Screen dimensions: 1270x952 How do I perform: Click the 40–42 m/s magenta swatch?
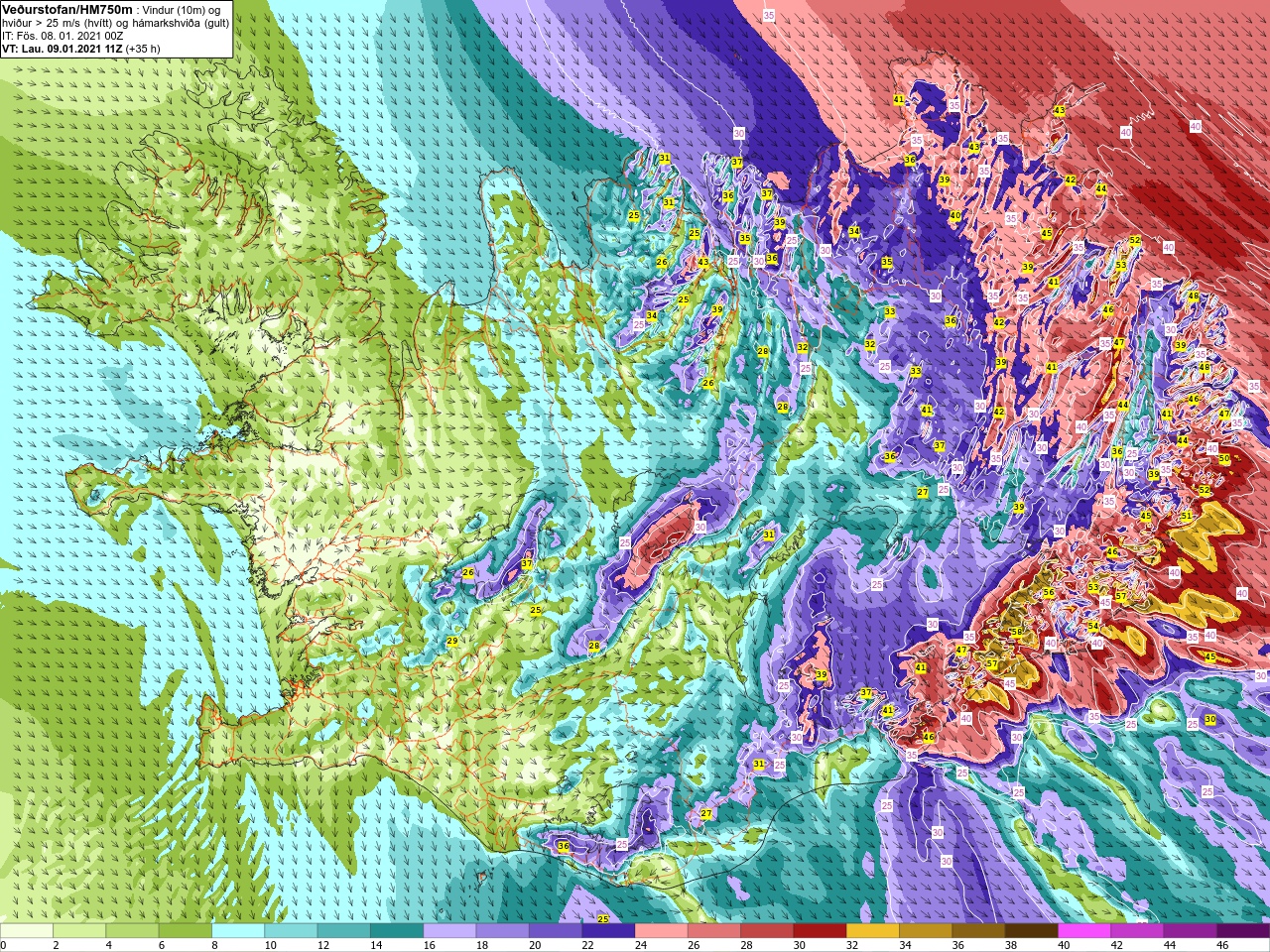click(1084, 930)
